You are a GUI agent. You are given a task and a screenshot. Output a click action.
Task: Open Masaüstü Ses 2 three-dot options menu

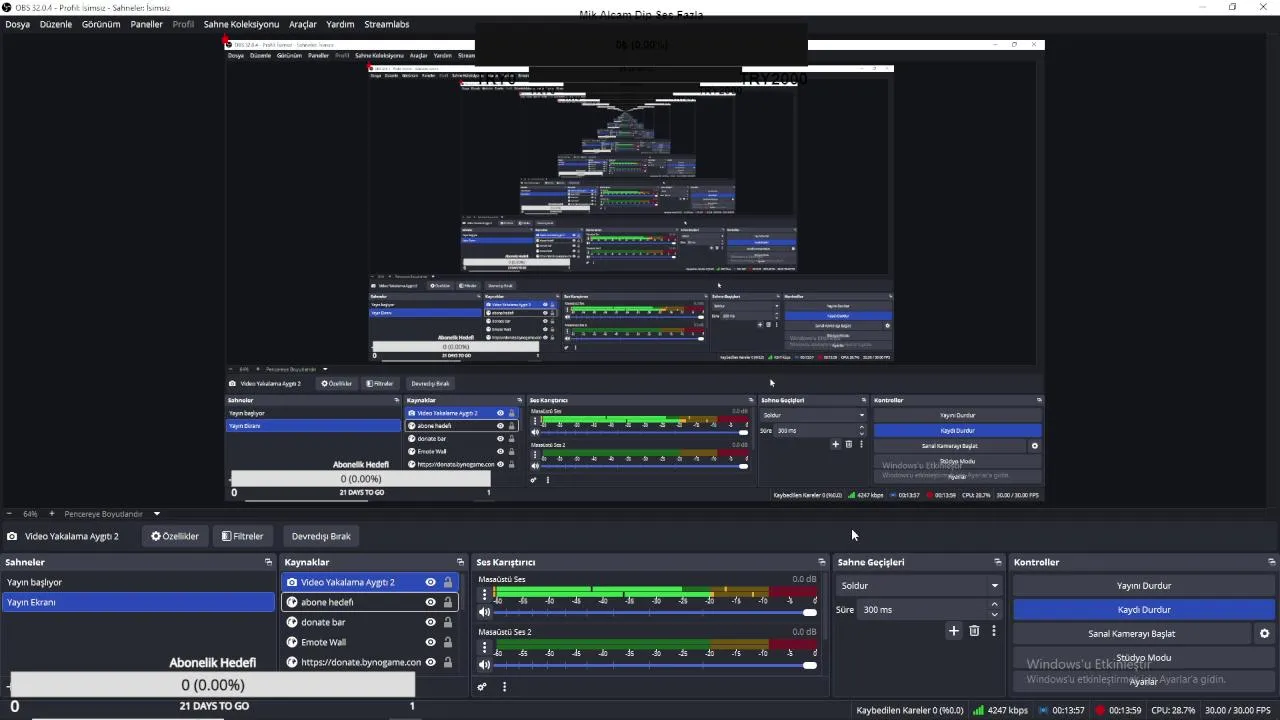click(x=485, y=648)
